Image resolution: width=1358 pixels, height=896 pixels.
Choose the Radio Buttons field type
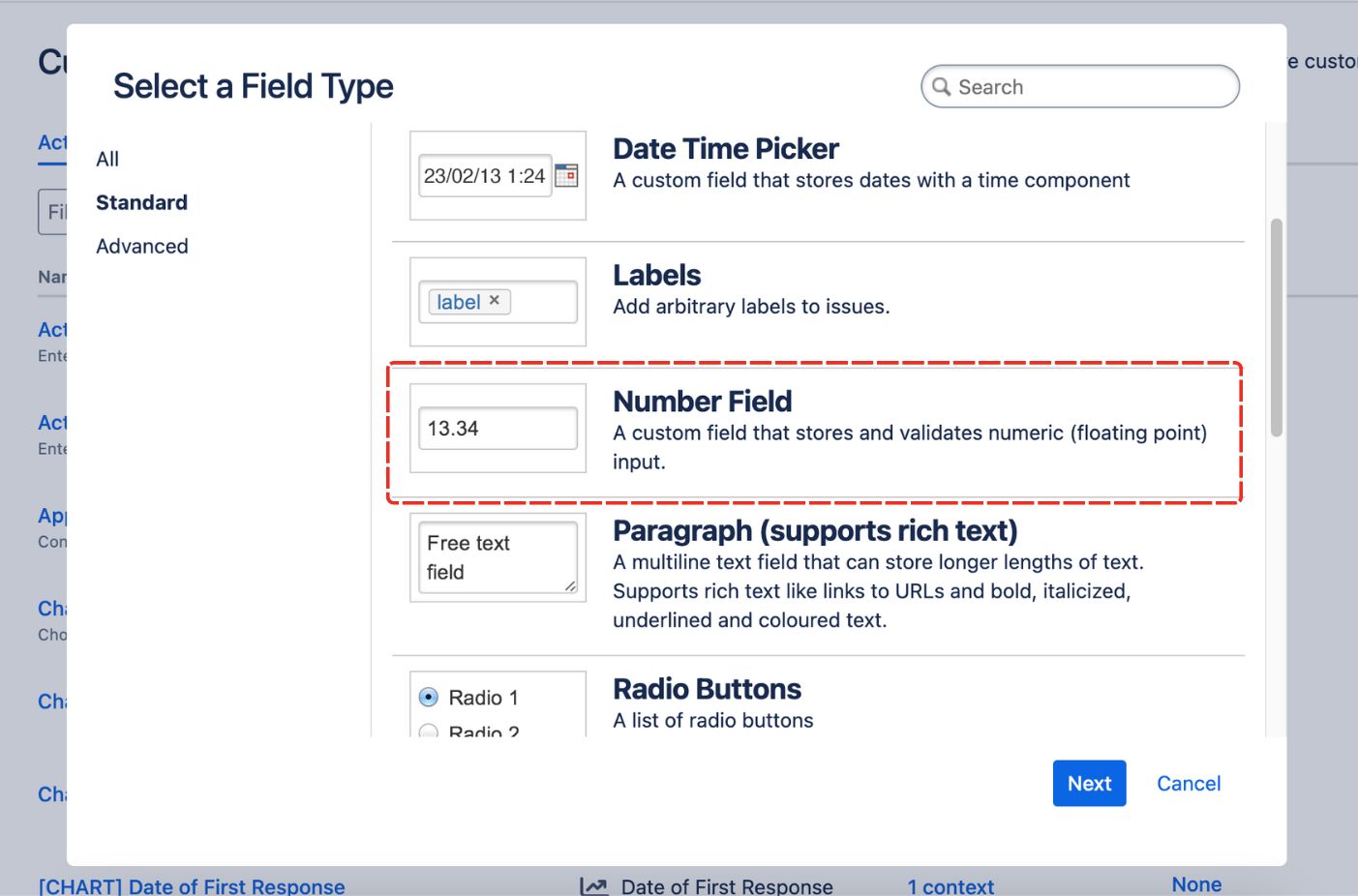tap(707, 689)
